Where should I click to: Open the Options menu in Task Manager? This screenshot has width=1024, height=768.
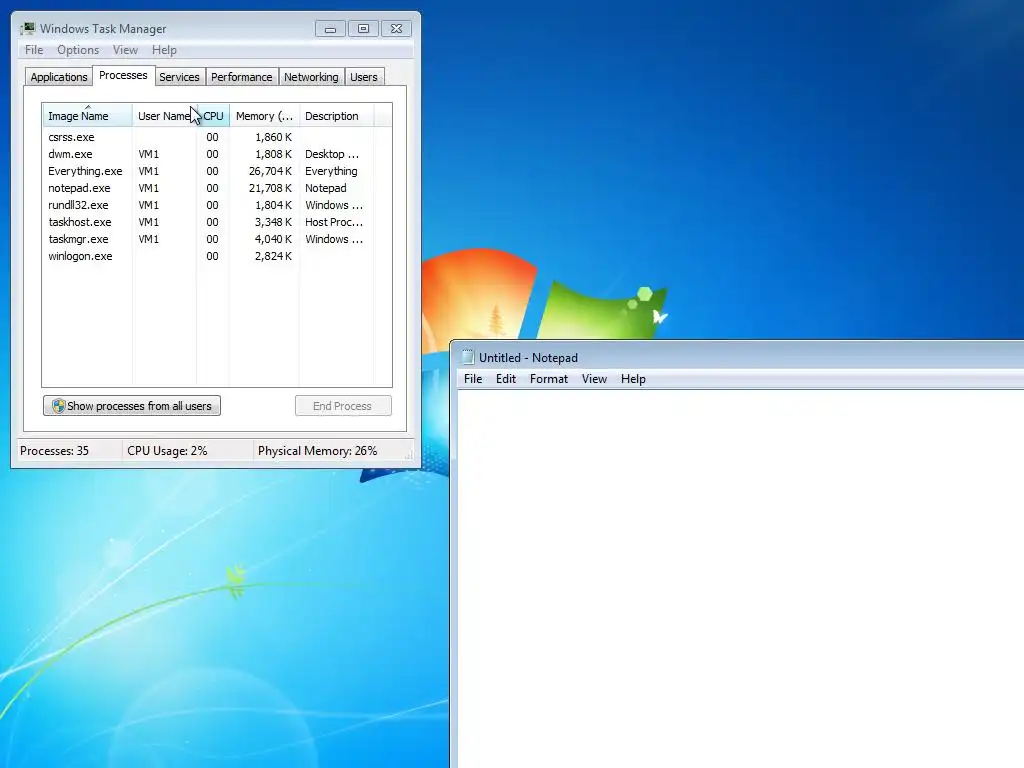[78, 50]
